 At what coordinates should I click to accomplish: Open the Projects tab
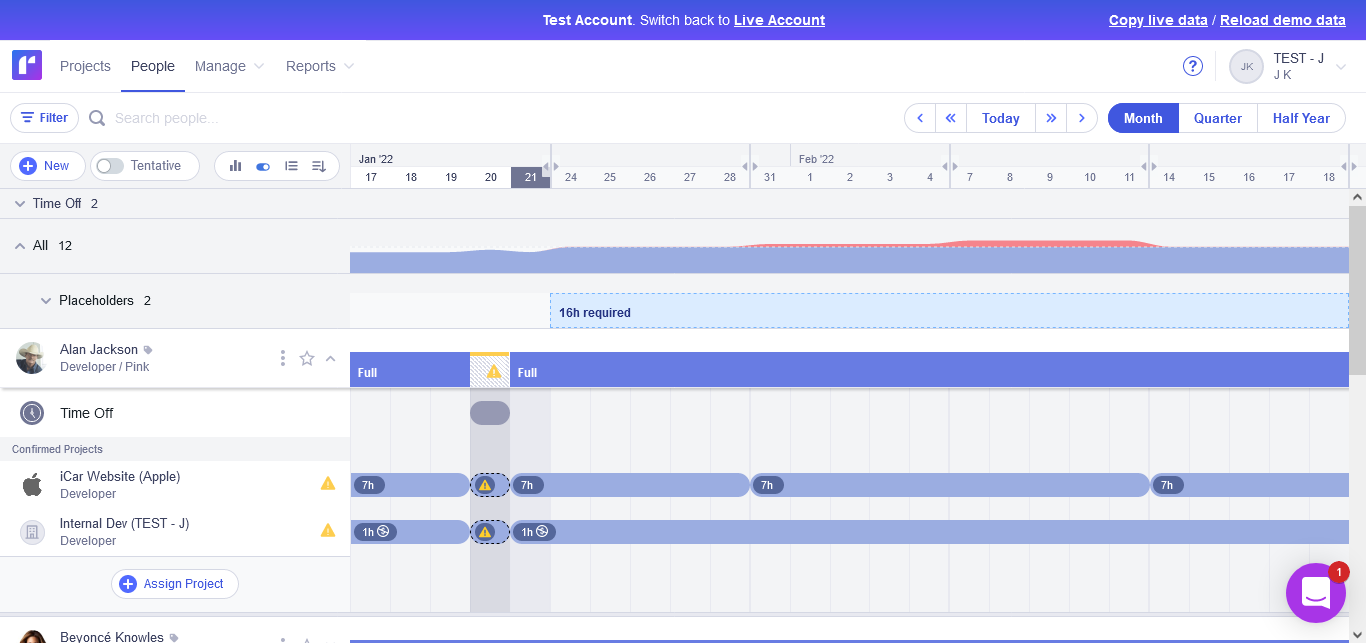point(85,66)
